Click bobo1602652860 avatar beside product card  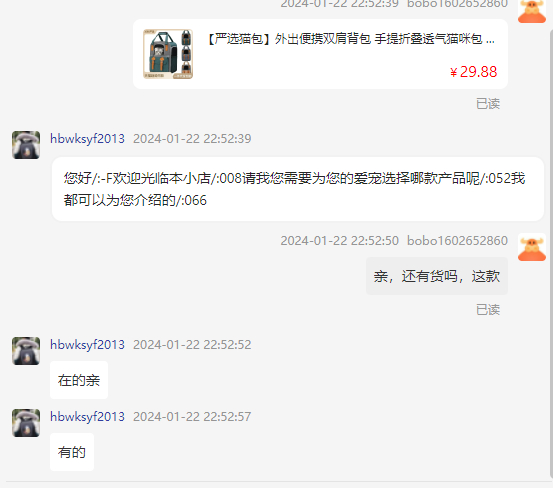click(x=532, y=11)
